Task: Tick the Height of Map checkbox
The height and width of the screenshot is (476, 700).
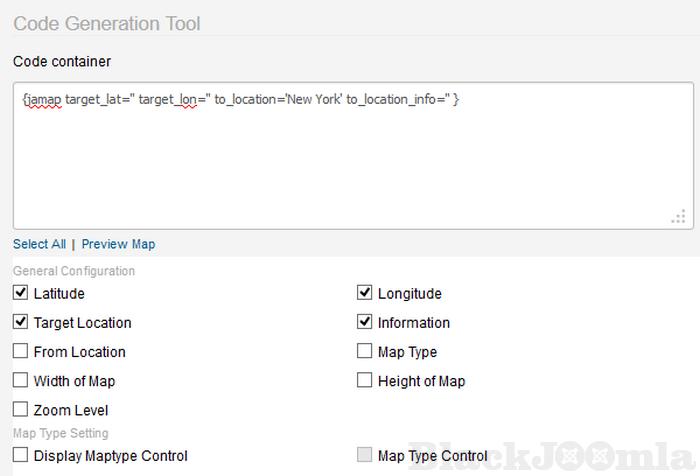Action: coord(365,380)
